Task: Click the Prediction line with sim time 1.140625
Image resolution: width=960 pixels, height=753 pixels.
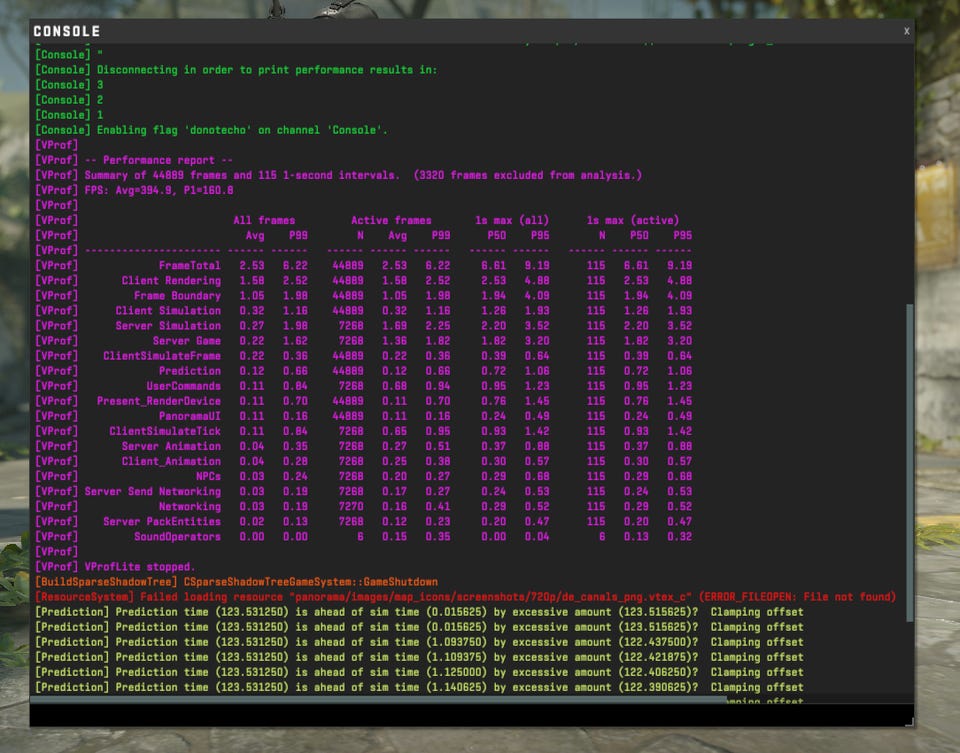Action: pyautogui.click(x=419, y=687)
